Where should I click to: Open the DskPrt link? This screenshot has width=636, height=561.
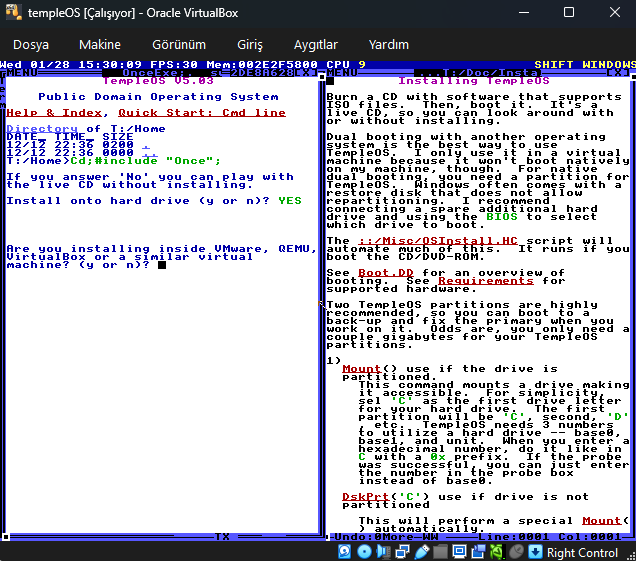[365, 497]
